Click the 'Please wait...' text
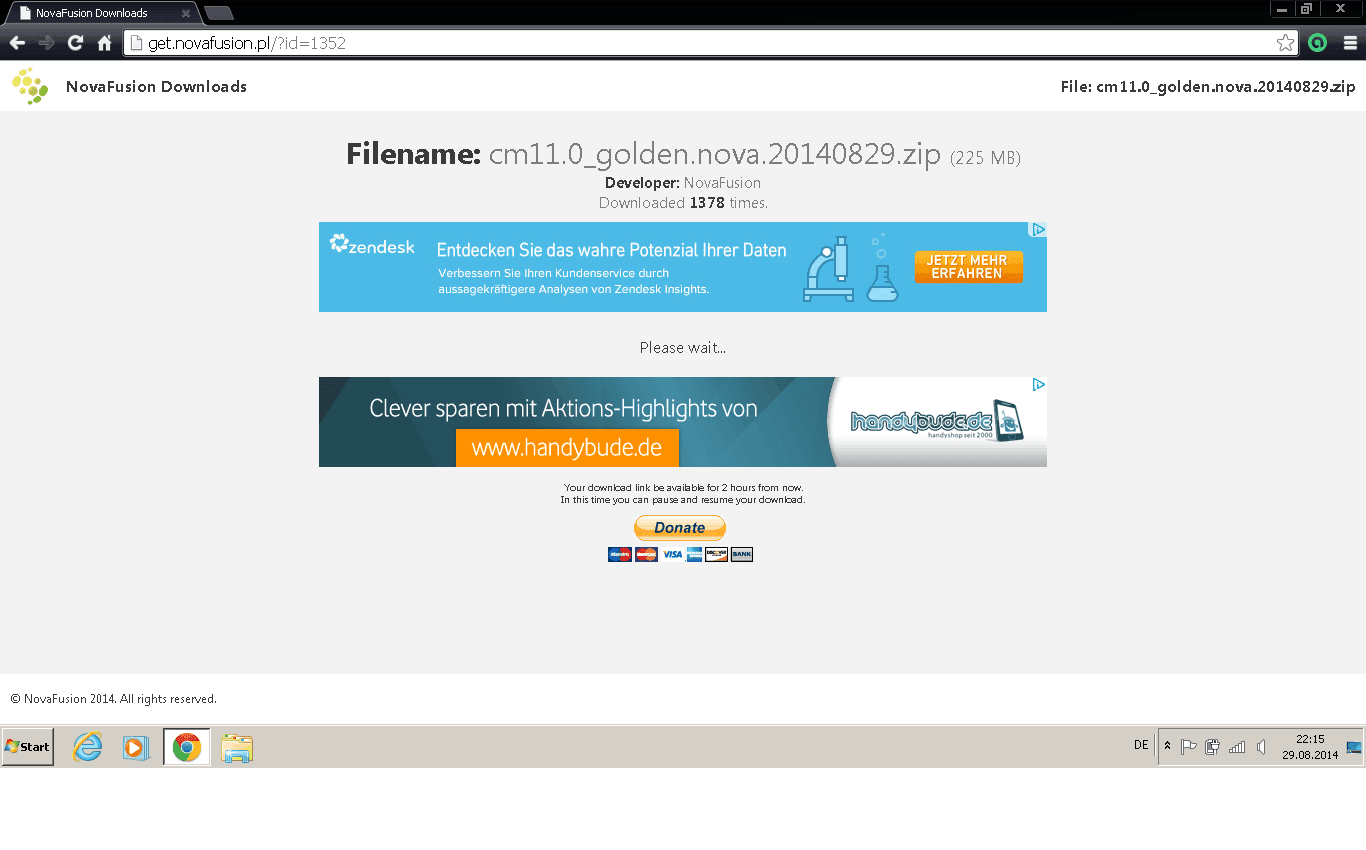Image resolution: width=1366 pixels, height=850 pixels. (683, 348)
